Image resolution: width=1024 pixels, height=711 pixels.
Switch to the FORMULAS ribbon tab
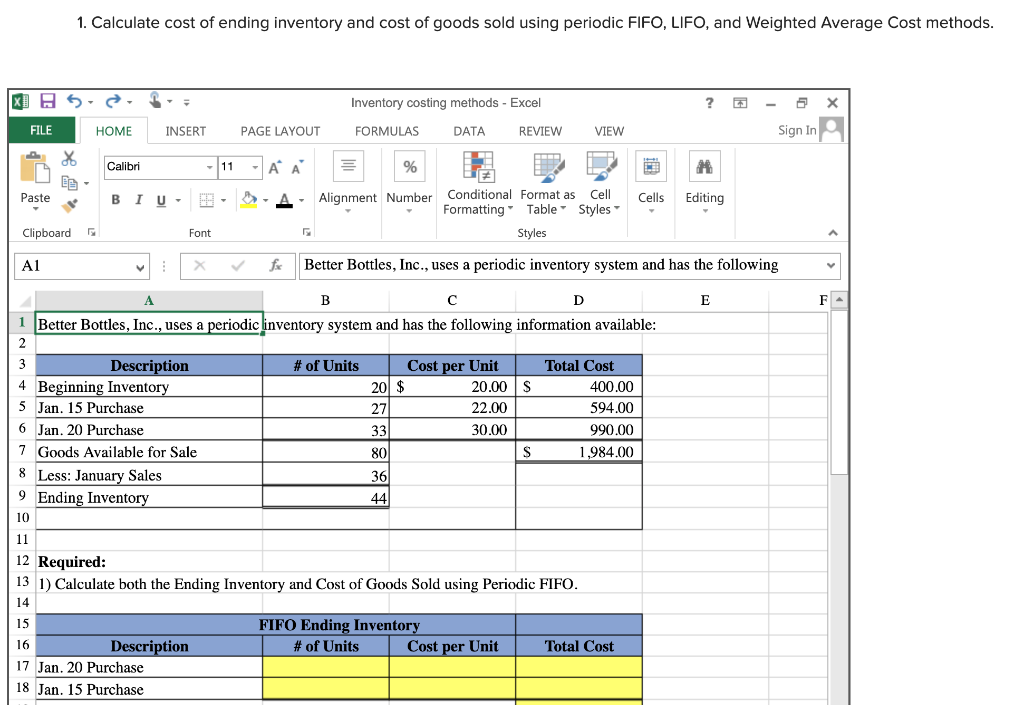386,131
